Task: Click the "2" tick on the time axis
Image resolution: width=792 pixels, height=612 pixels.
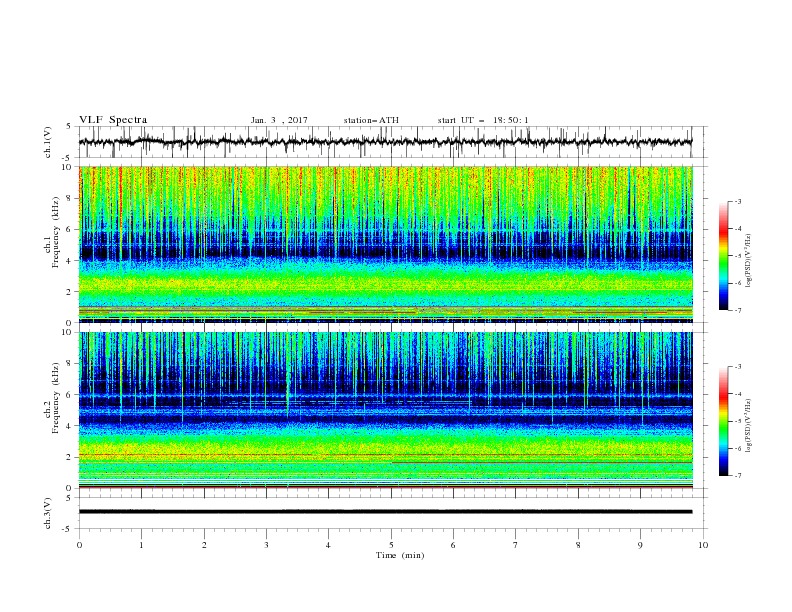Action: coord(204,545)
